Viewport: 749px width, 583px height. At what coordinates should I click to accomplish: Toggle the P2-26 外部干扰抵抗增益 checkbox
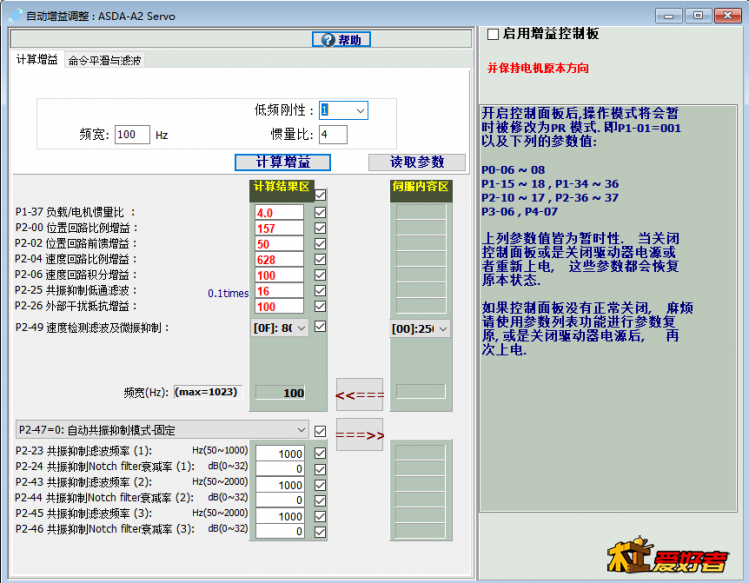tap(320, 306)
